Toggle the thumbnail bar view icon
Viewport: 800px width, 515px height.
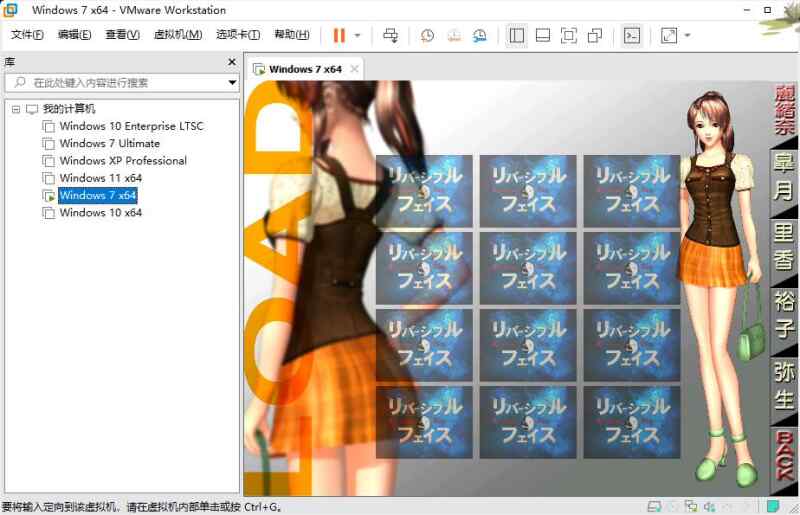point(543,35)
